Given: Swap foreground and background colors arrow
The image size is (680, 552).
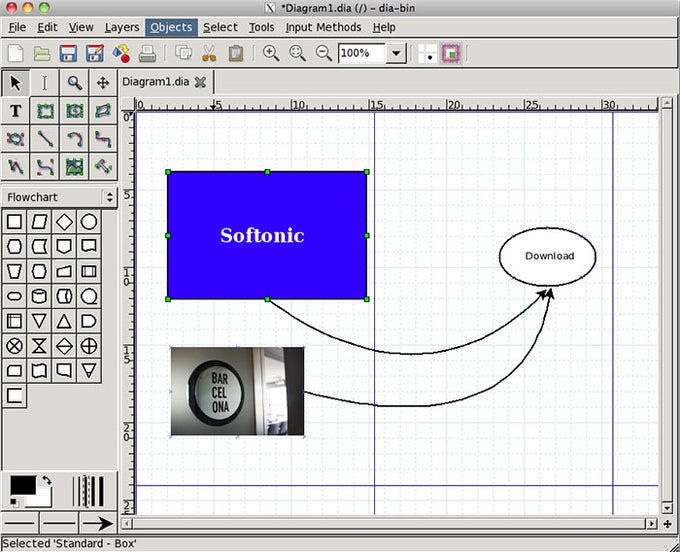Looking at the screenshot, I should (46, 480).
